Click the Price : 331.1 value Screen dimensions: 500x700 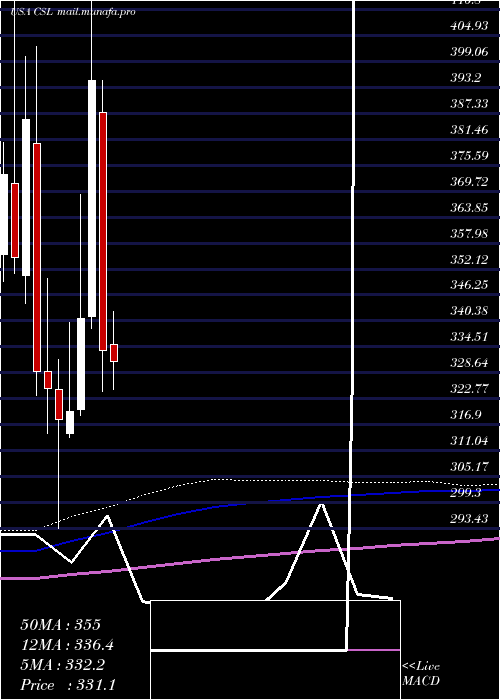[x=68, y=685]
